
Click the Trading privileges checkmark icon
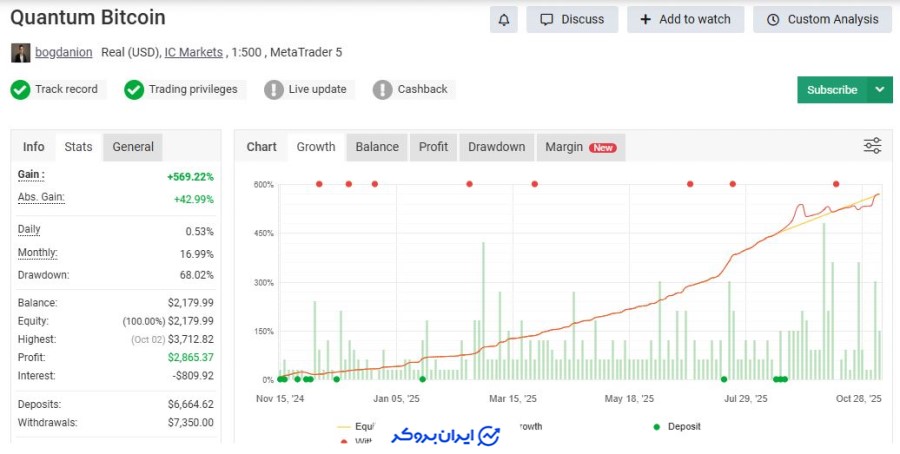coord(134,90)
